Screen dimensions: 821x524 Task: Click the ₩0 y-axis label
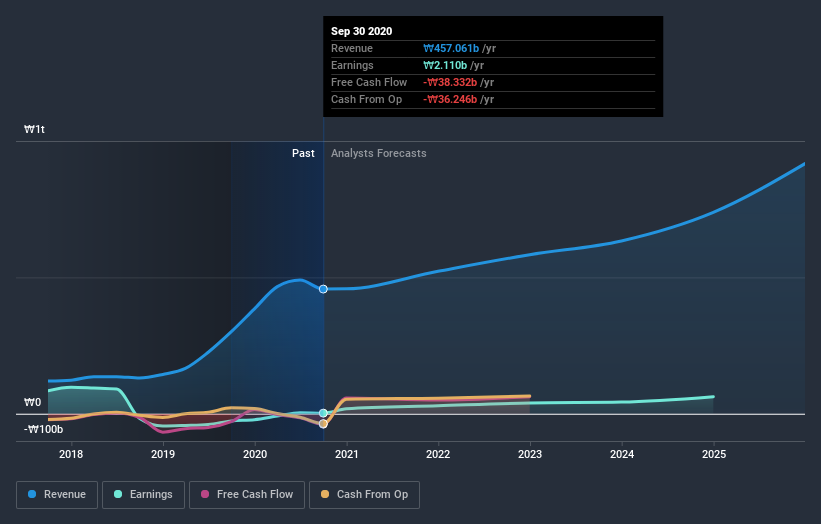click(32, 403)
